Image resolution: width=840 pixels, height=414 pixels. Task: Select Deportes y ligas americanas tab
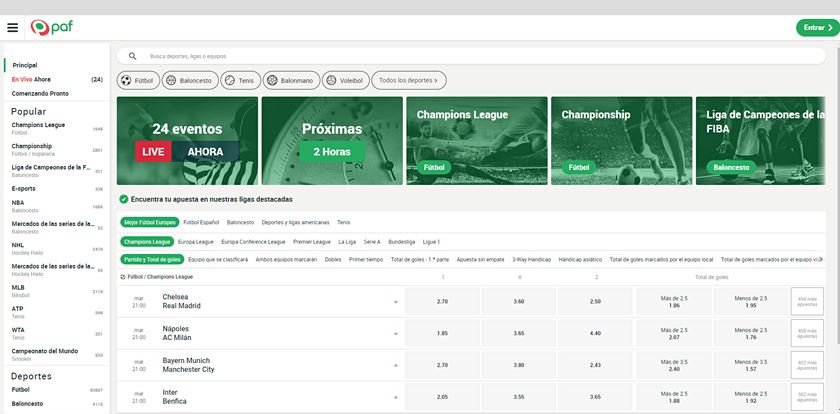pyautogui.click(x=295, y=222)
